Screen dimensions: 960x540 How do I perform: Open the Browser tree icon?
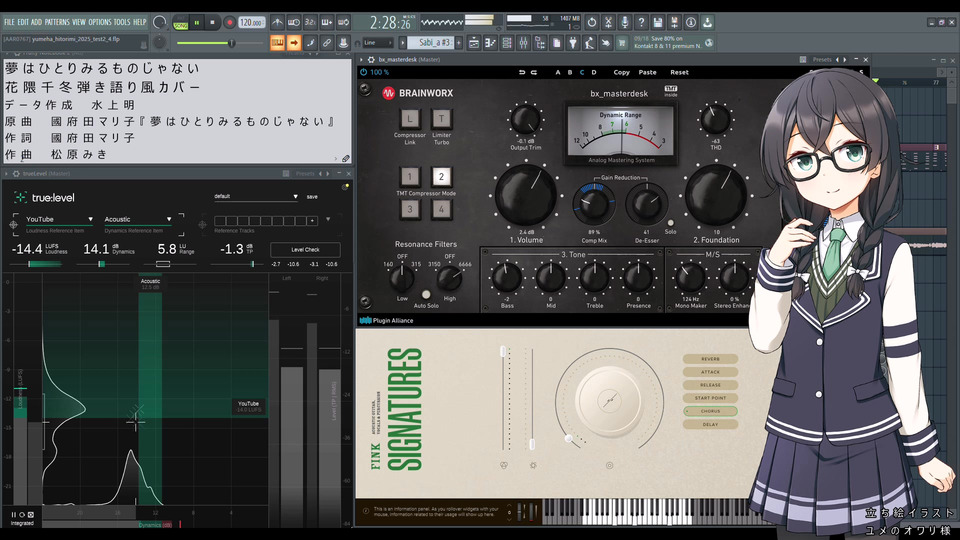[x=540, y=43]
